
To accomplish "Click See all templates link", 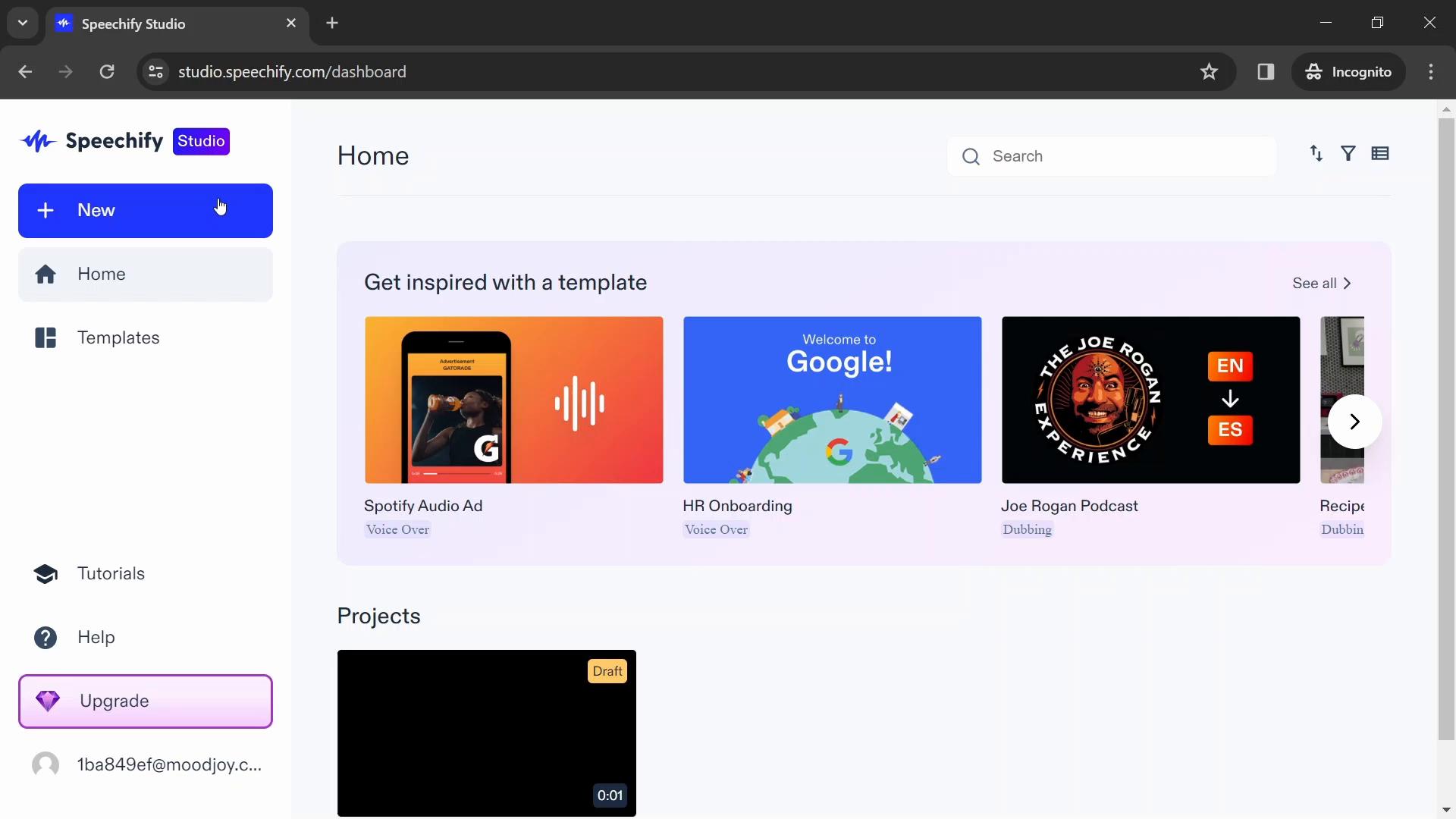I will (1322, 282).
